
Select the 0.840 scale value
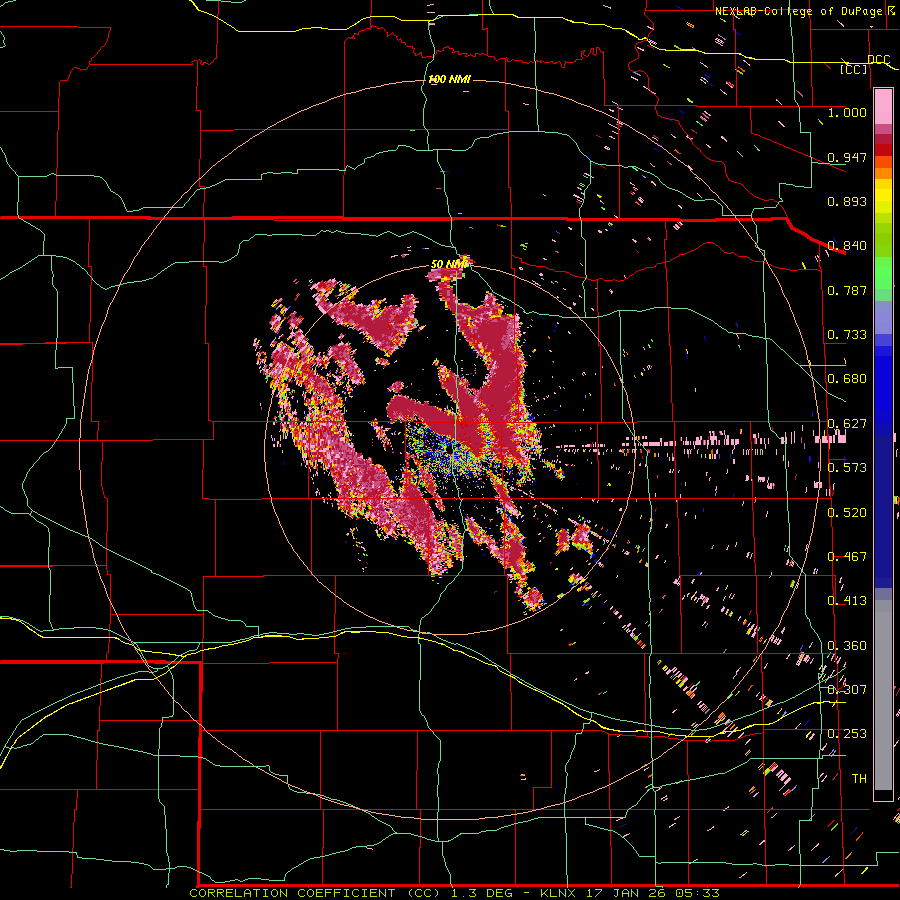pyautogui.click(x=847, y=246)
